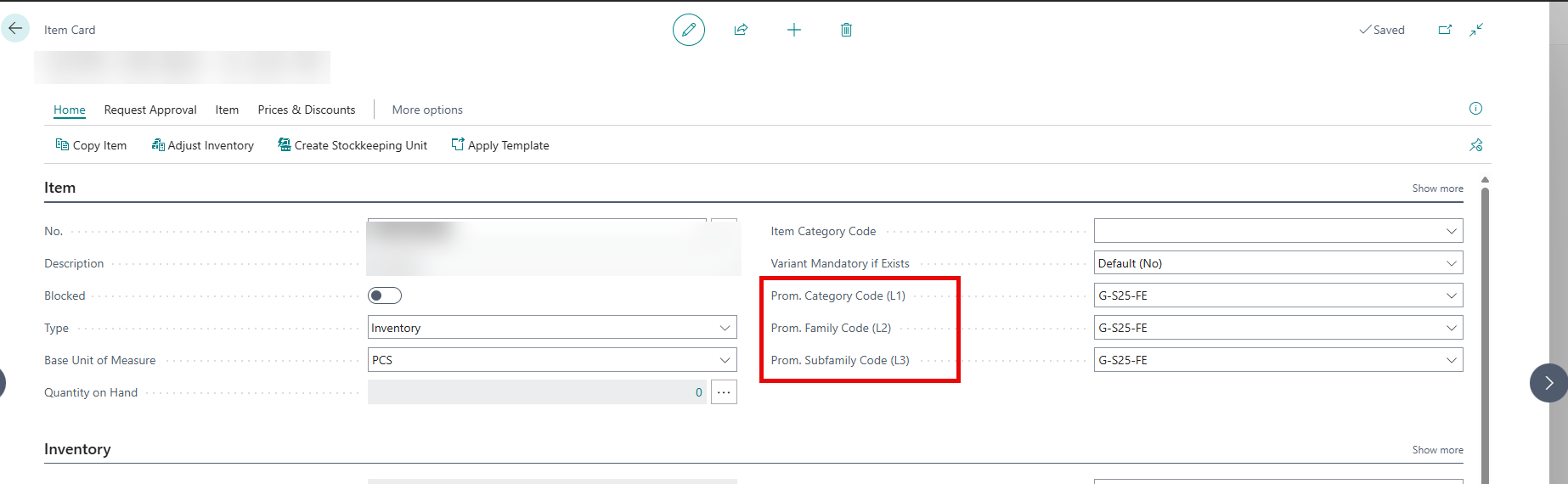The width and height of the screenshot is (1568, 484).
Task: Toggle the Blocked switch
Action: tap(385, 295)
